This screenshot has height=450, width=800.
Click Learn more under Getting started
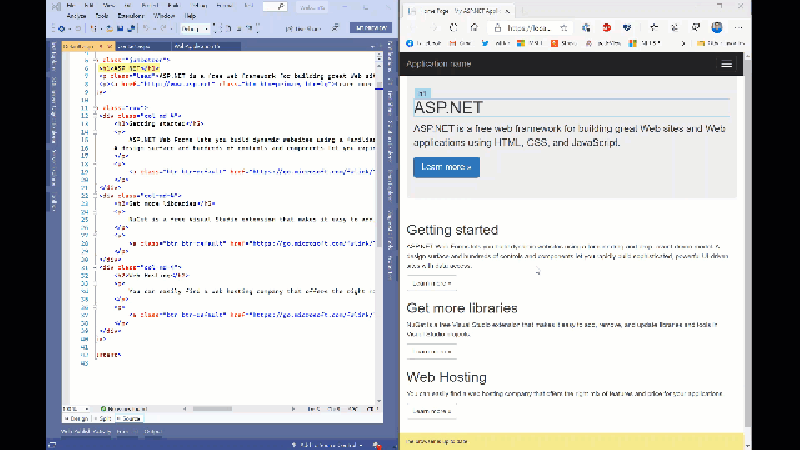click(x=432, y=283)
